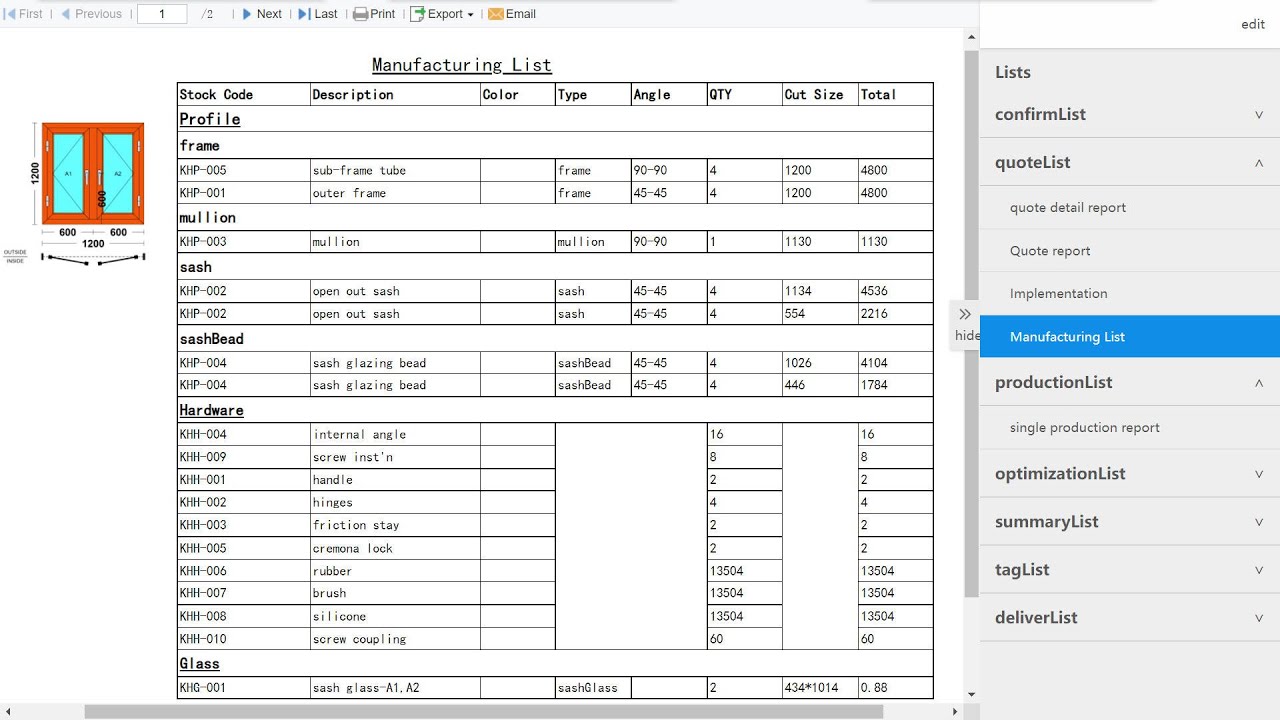Expand the deliverList section
Image resolution: width=1280 pixels, height=720 pixels.
coord(1130,617)
